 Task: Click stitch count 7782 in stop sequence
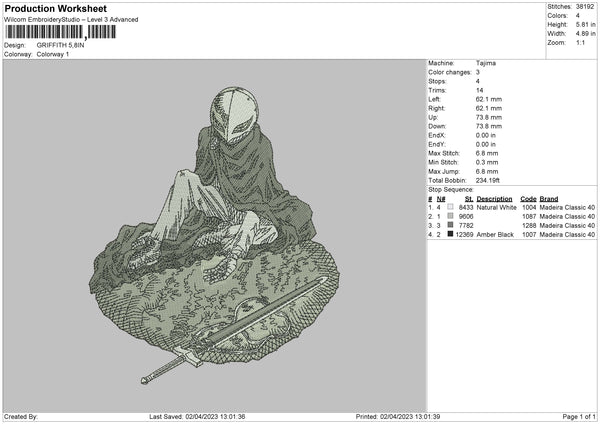tap(466, 225)
